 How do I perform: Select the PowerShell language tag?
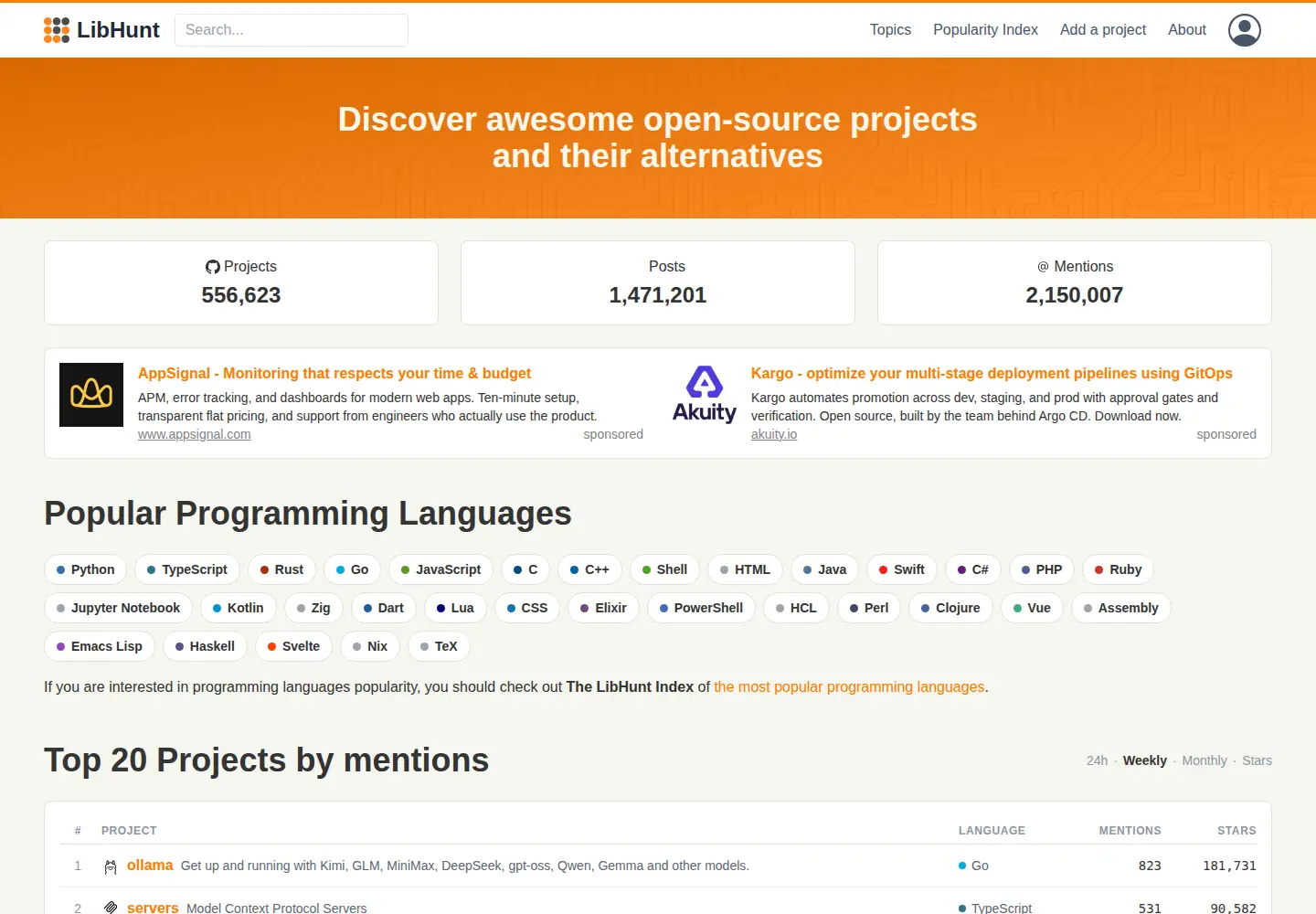[x=701, y=608]
